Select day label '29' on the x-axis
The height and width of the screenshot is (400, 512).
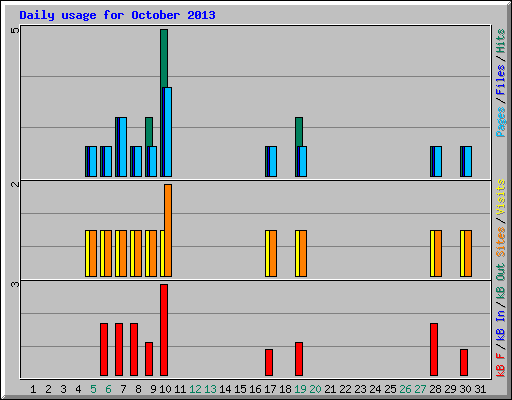(x=450, y=389)
